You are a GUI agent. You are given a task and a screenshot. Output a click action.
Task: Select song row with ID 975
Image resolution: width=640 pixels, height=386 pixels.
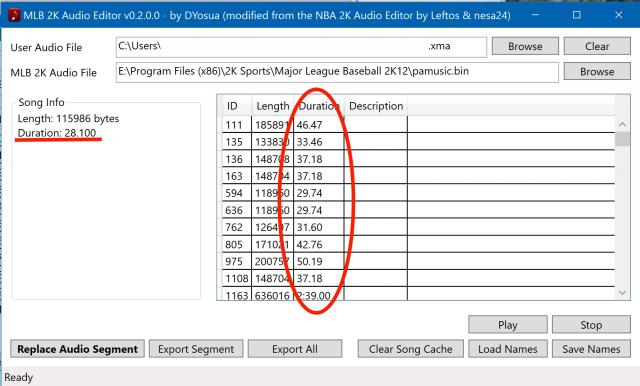point(418,261)
